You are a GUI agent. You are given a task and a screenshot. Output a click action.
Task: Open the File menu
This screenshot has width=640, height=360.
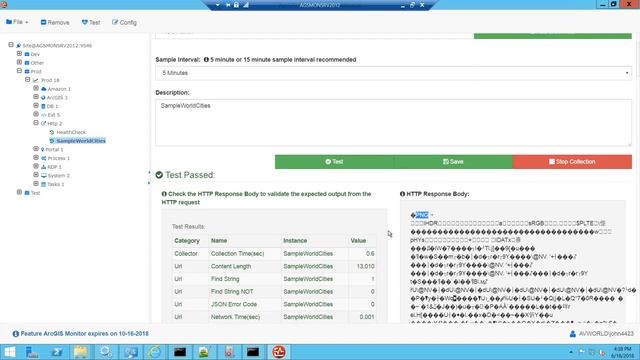[17, 22]
